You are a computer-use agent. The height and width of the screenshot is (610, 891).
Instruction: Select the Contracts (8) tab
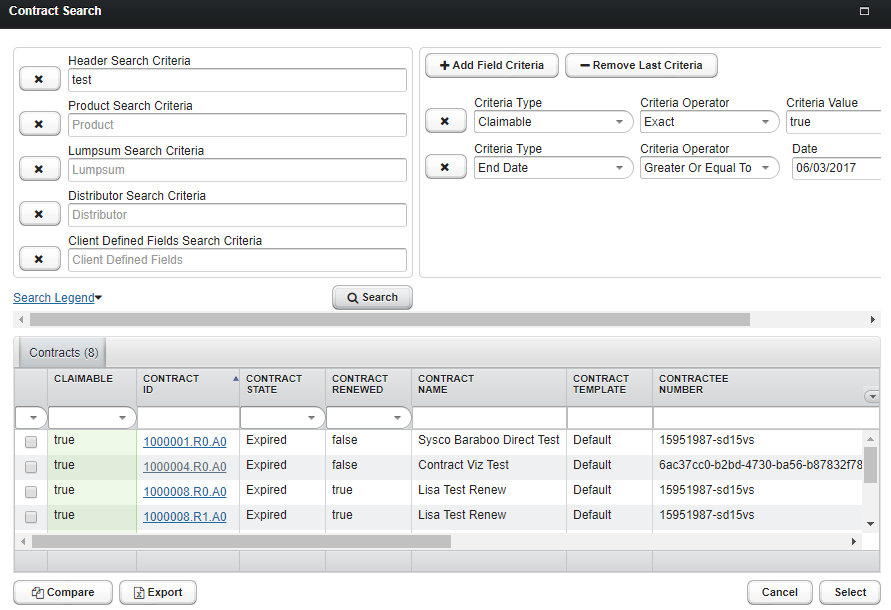tap(63, 353)
